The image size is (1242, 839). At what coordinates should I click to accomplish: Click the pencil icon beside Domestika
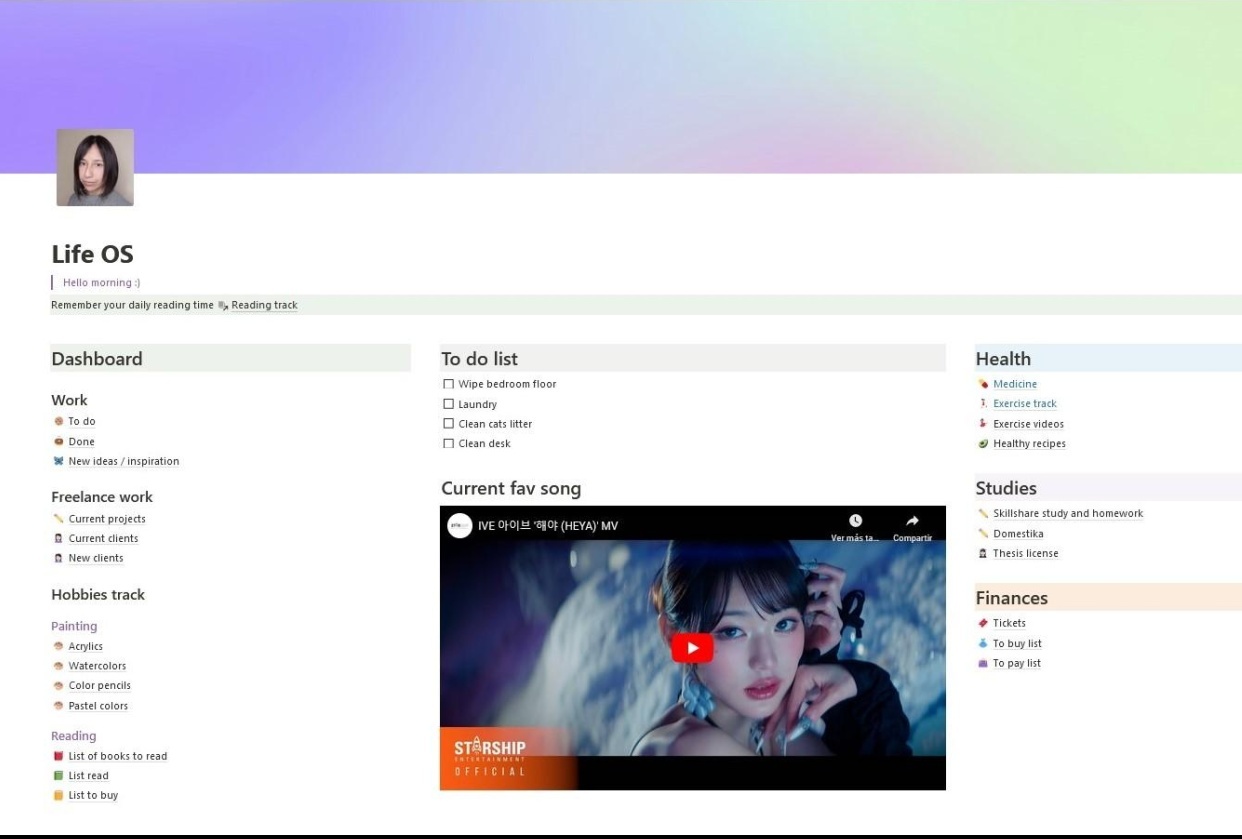click(x=983, y=534)
